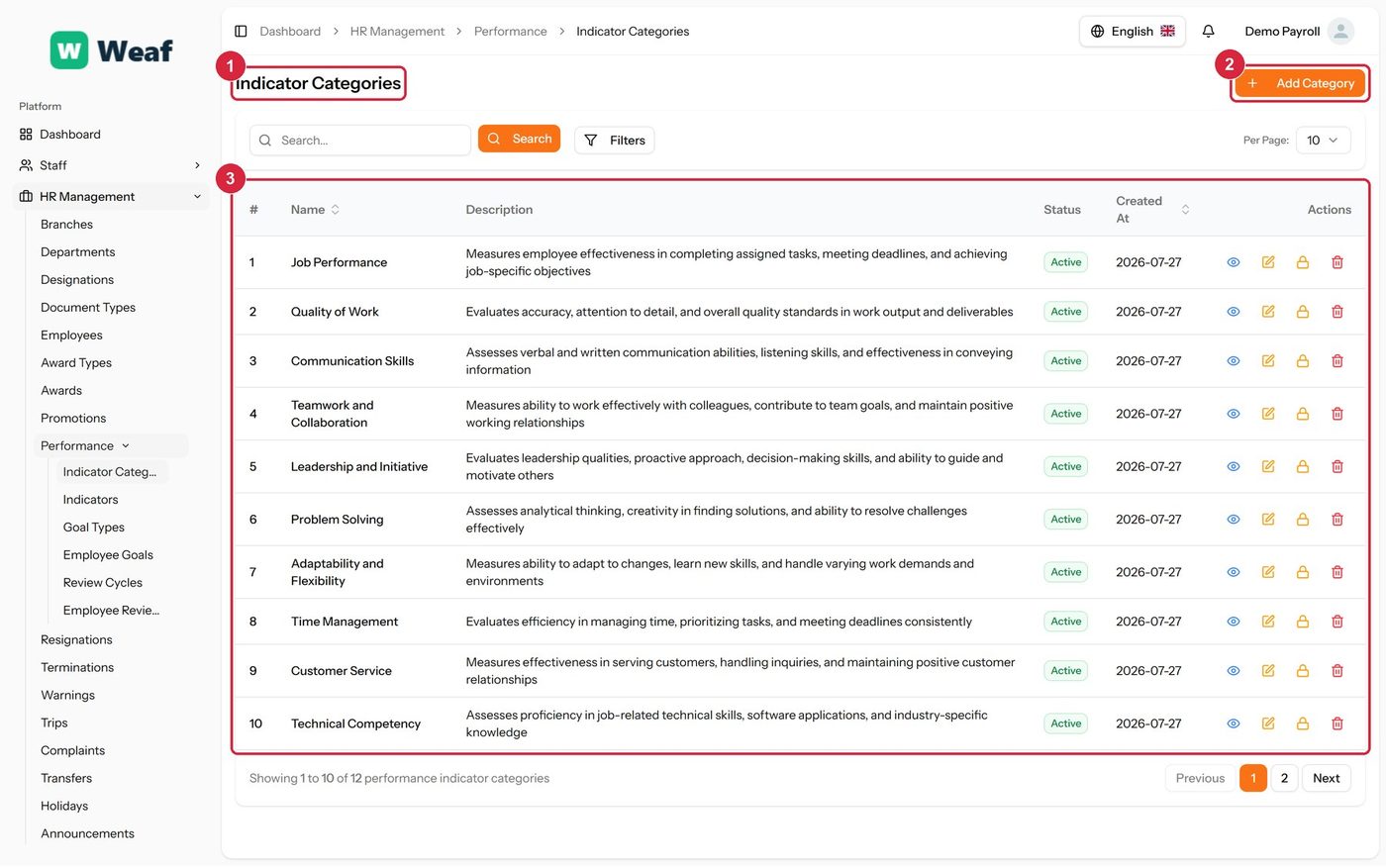Toggle the sidebar panel icon
Image resolution: width=1386 pixels, height=868 pixels.
point(241,32)
